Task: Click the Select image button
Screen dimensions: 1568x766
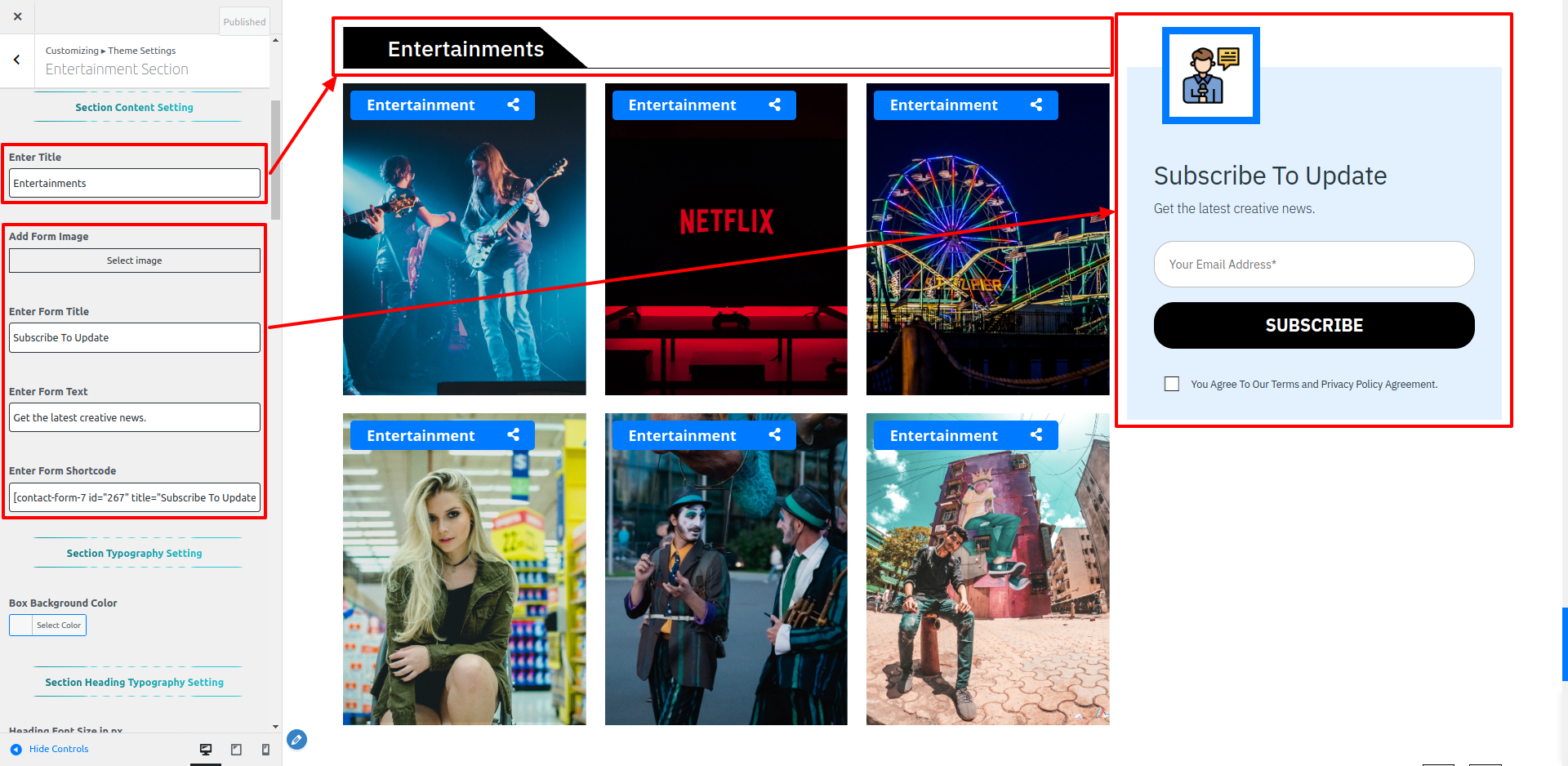Action: tap(135, 261)
